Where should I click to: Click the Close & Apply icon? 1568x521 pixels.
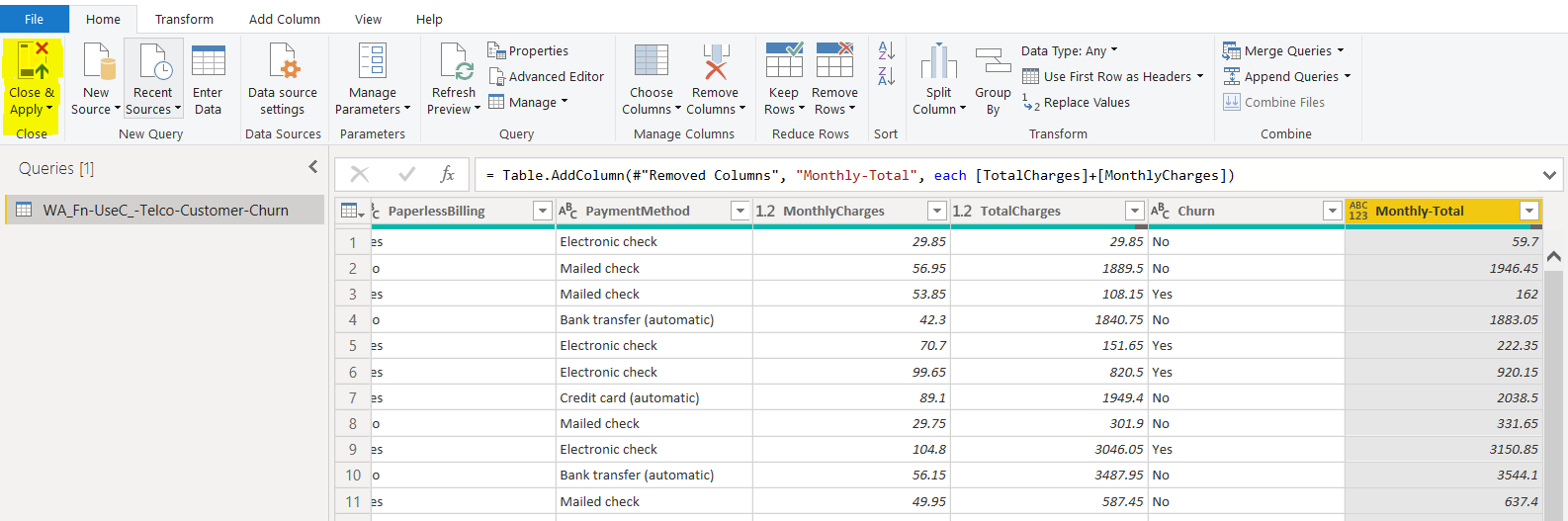[32, 62]
